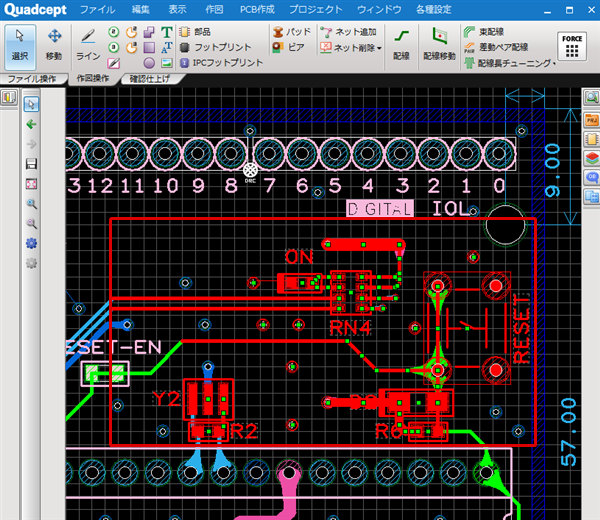Open the blue speech-bubble panel icon

[592, 177]
